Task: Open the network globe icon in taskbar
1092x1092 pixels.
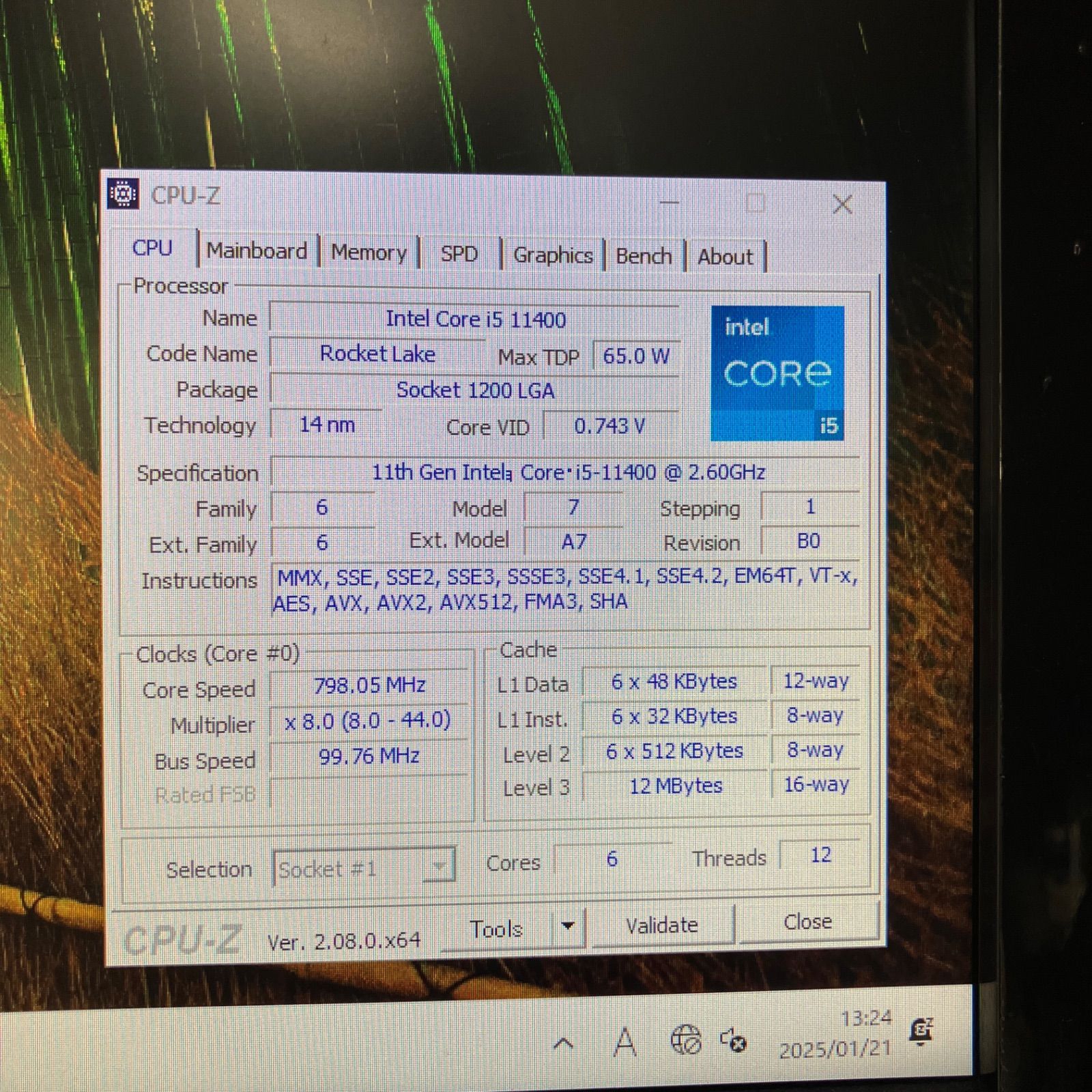Action: click(x=685, y=1040)
